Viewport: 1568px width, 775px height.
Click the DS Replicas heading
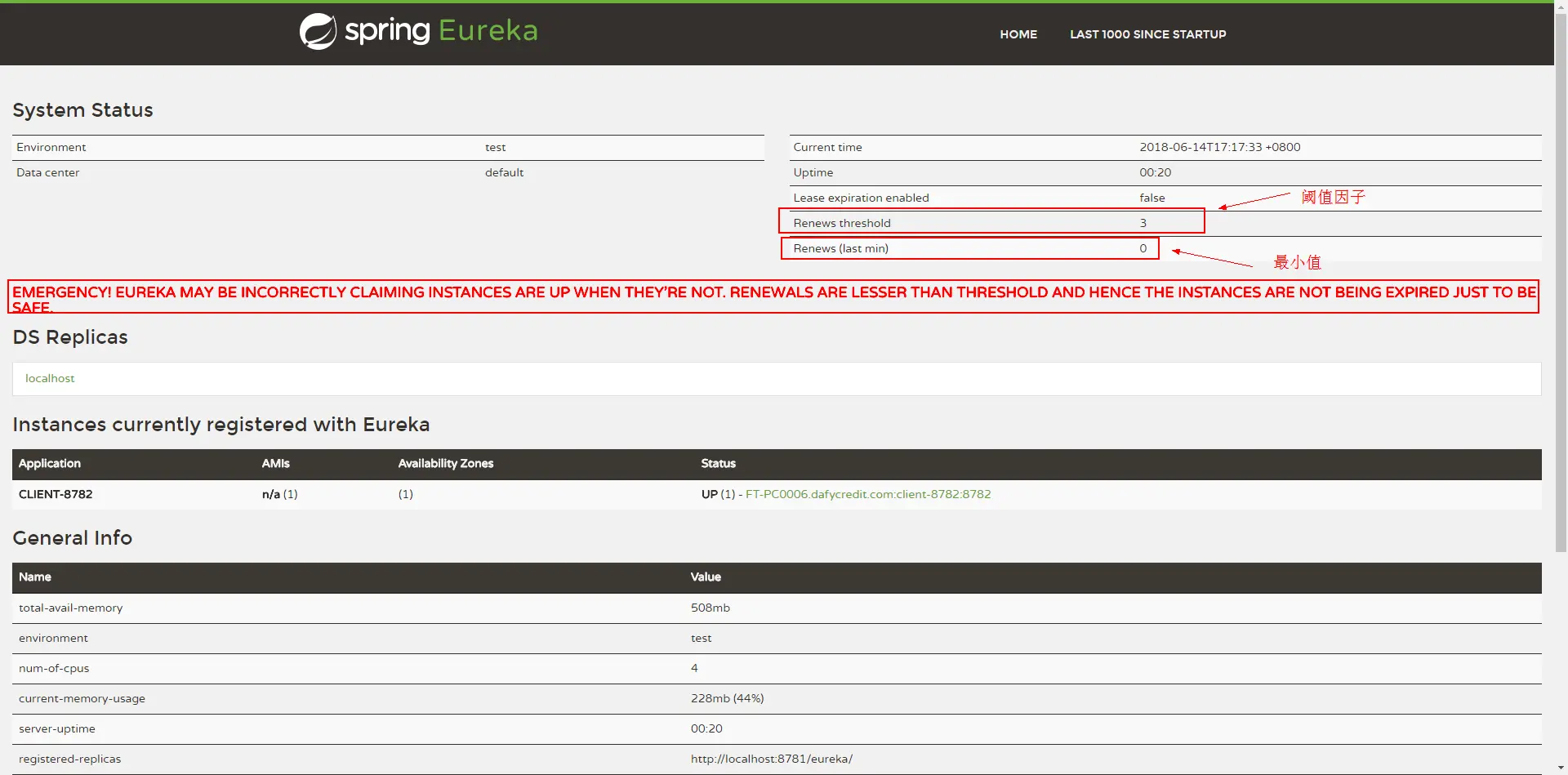70,337
